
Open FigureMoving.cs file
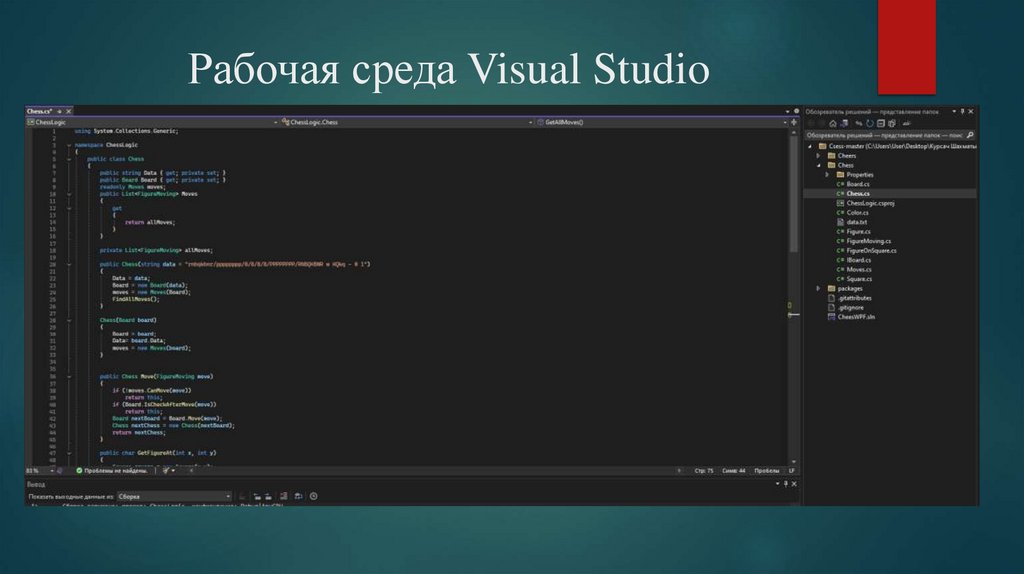point(868,241)
